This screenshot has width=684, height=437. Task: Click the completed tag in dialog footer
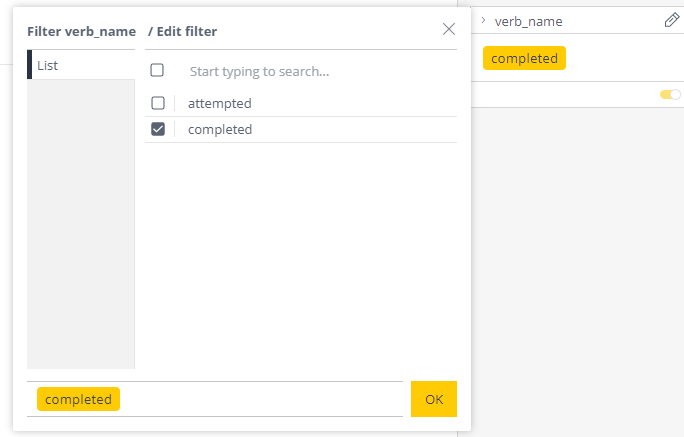click(x=79, y=399)
